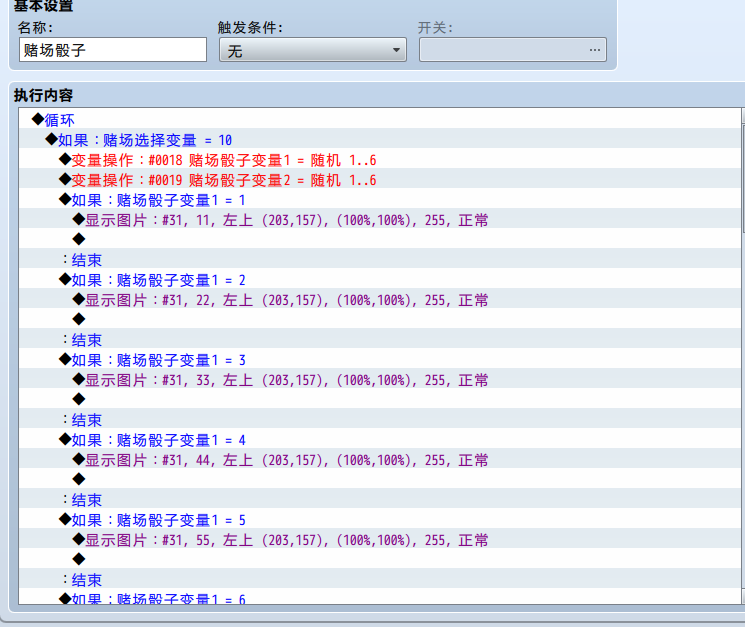Select 显示图片 #31, 33 command line

click(x=380, y=380)
